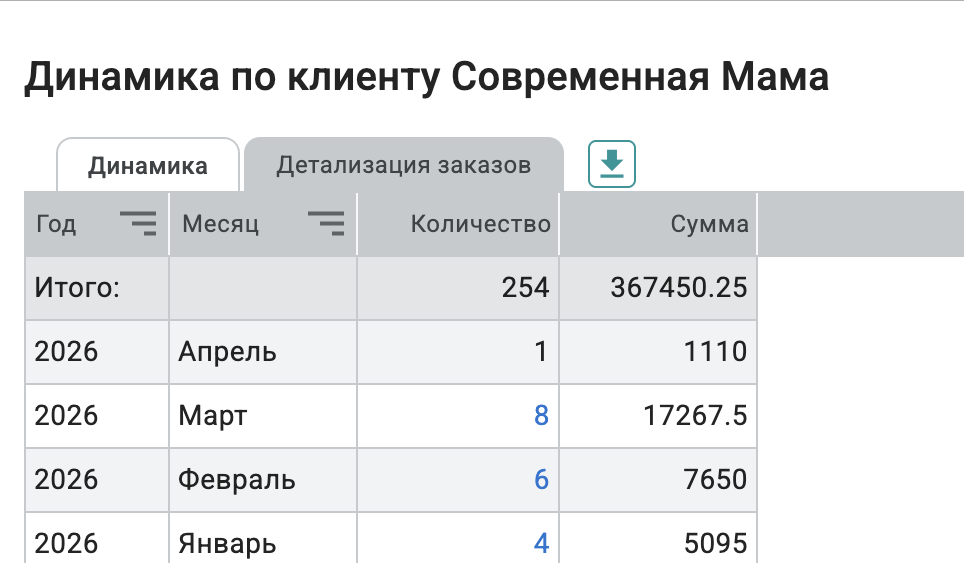Click the January sum 5095 cell
The width and height of the screenshot is (964, 563).
pyautogui.click(x=717, y=543)
